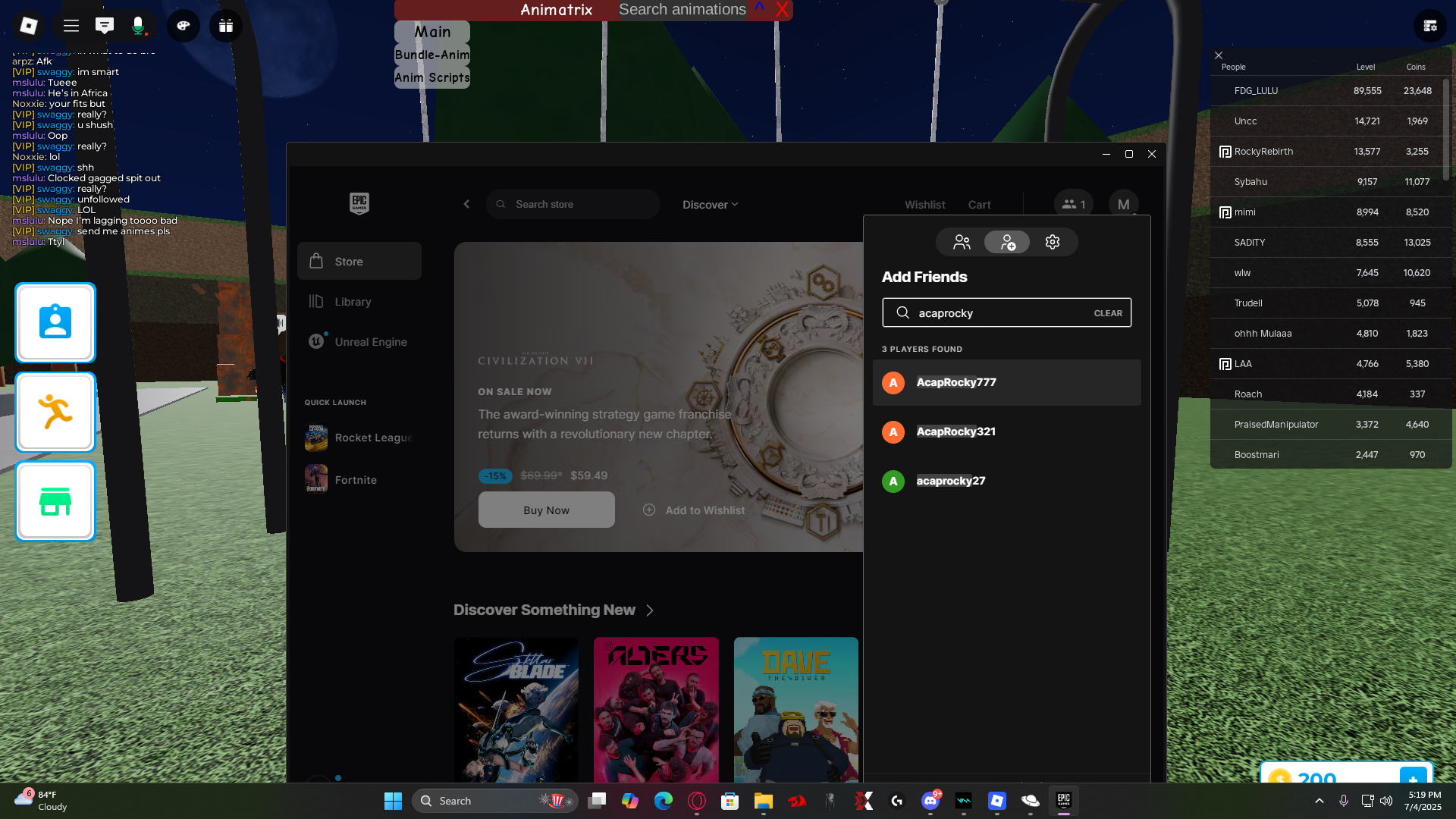Clear the friend search text
Screen dimensions: 1456x819
click(x=1107, y=313)
